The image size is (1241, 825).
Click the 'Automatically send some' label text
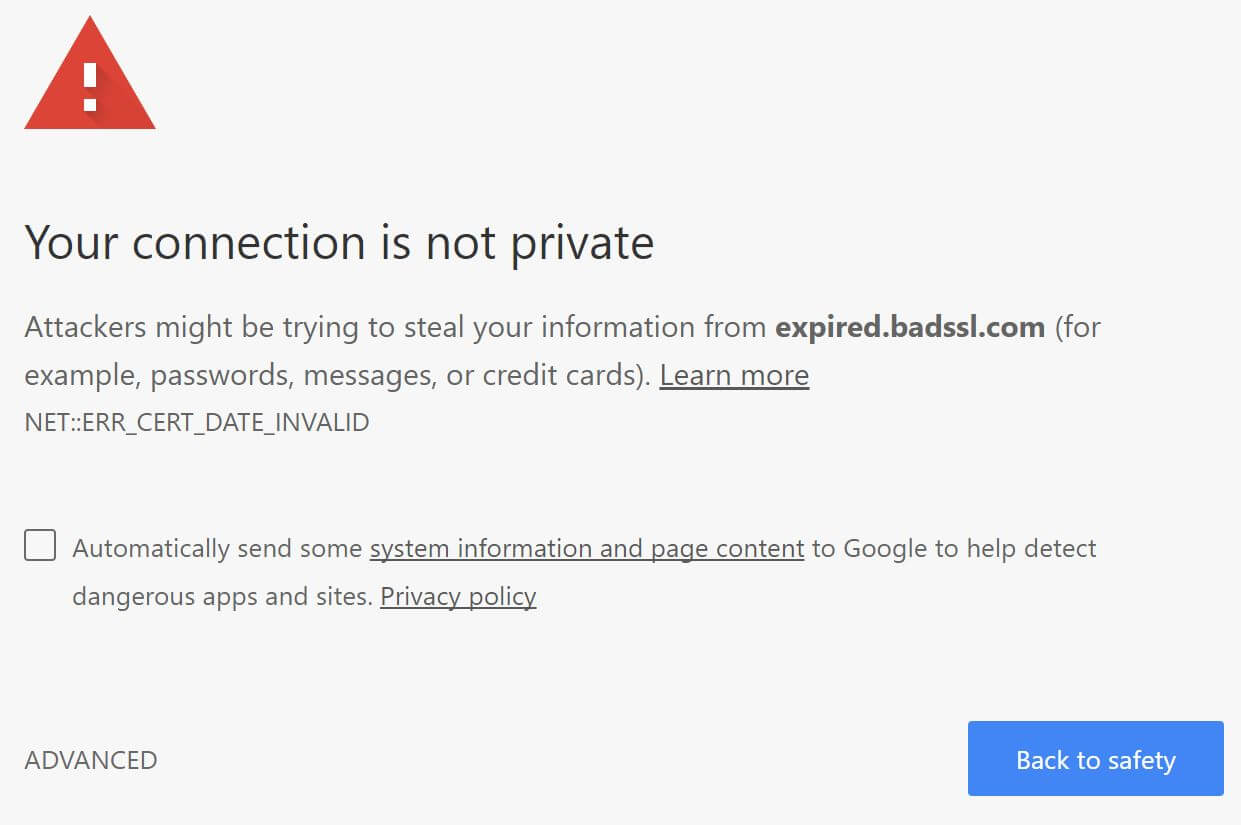point(217,548)
